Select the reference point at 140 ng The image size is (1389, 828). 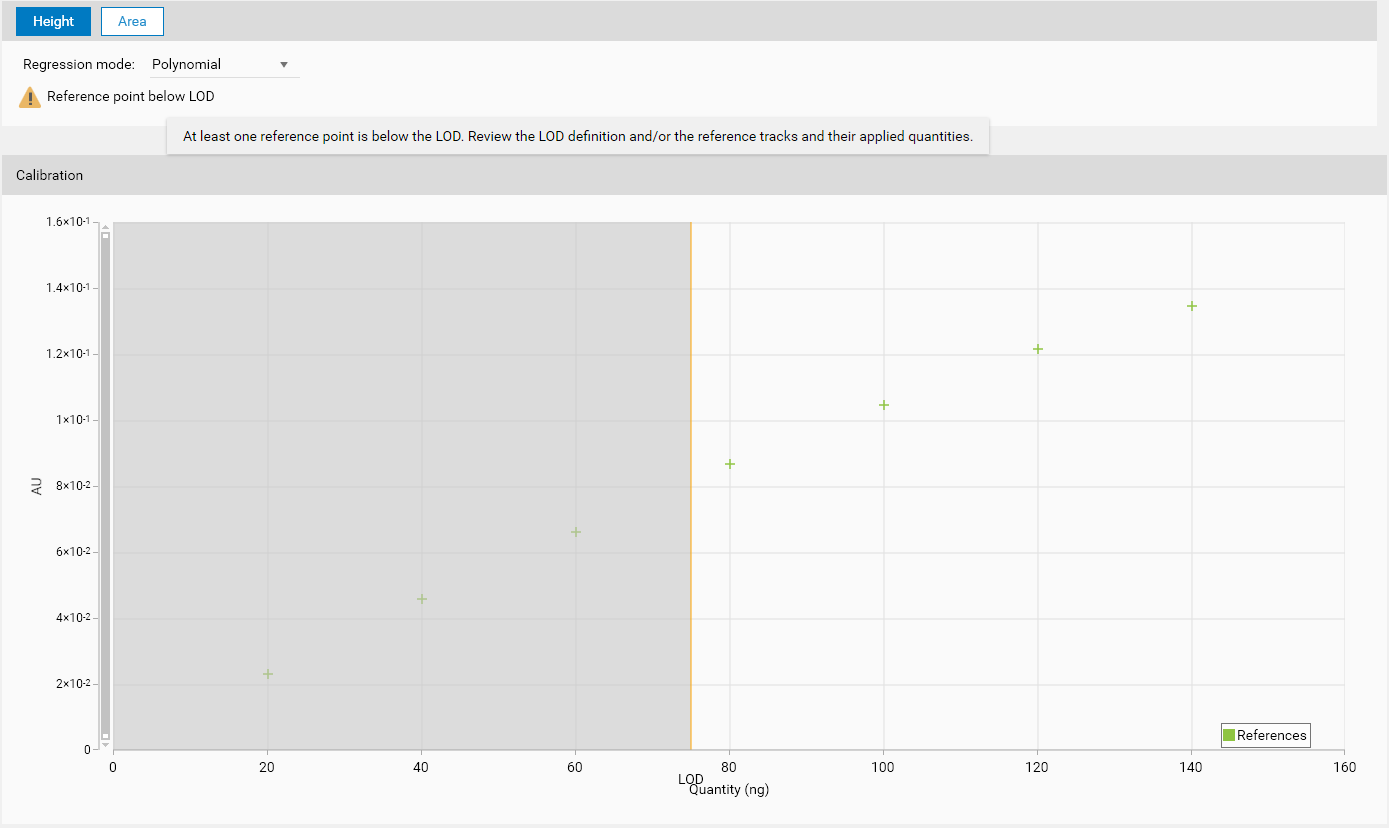click(1192, 306)
